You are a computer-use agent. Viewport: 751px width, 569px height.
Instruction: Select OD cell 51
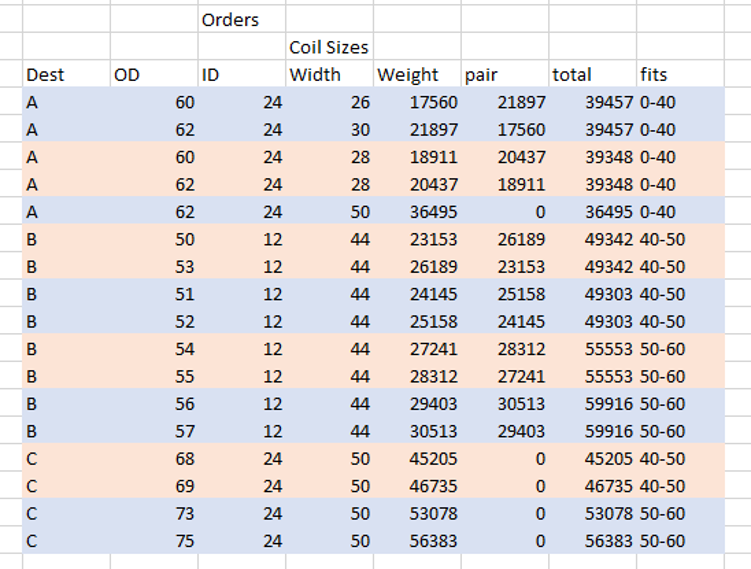154,294
